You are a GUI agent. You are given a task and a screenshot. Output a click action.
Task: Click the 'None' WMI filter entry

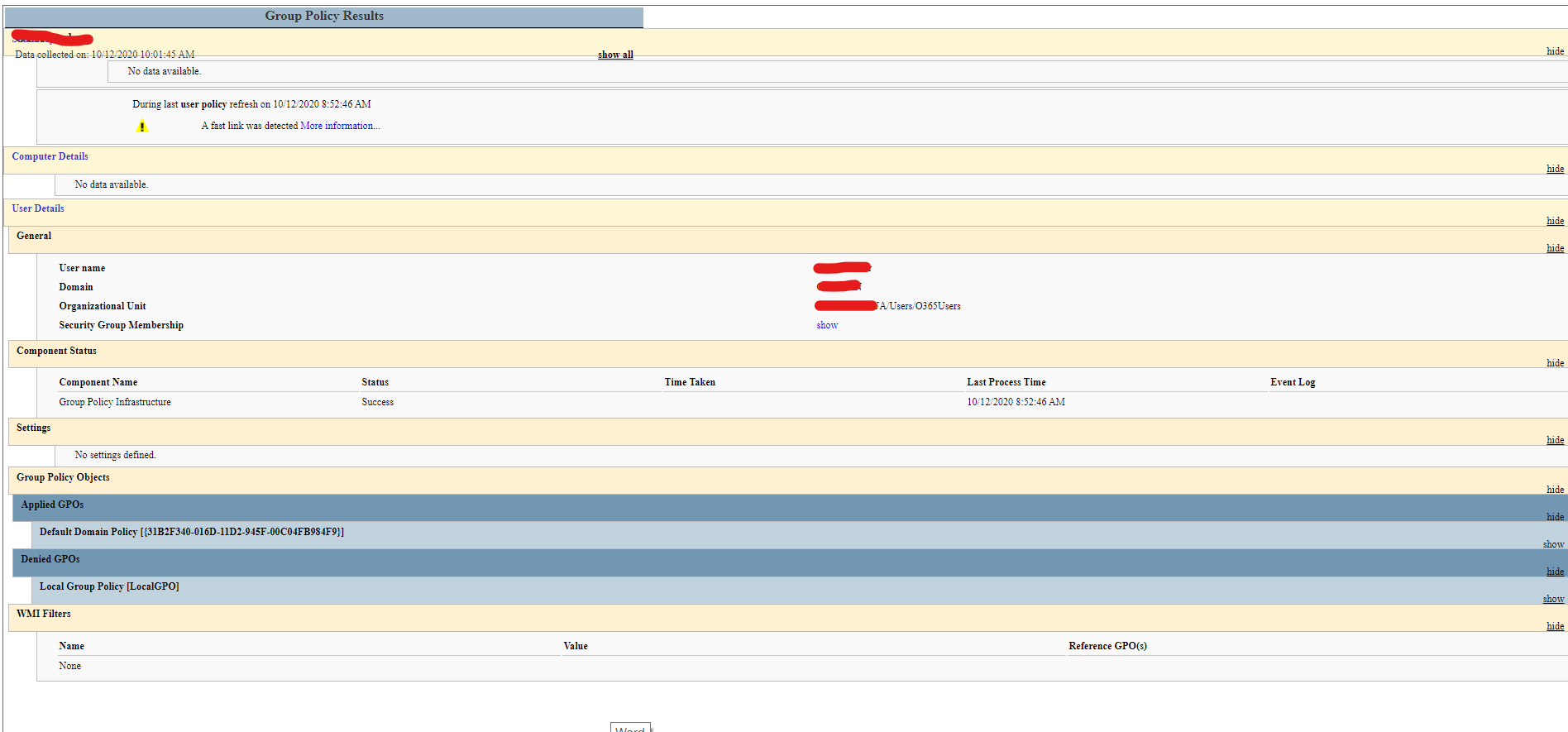point(69,666)
